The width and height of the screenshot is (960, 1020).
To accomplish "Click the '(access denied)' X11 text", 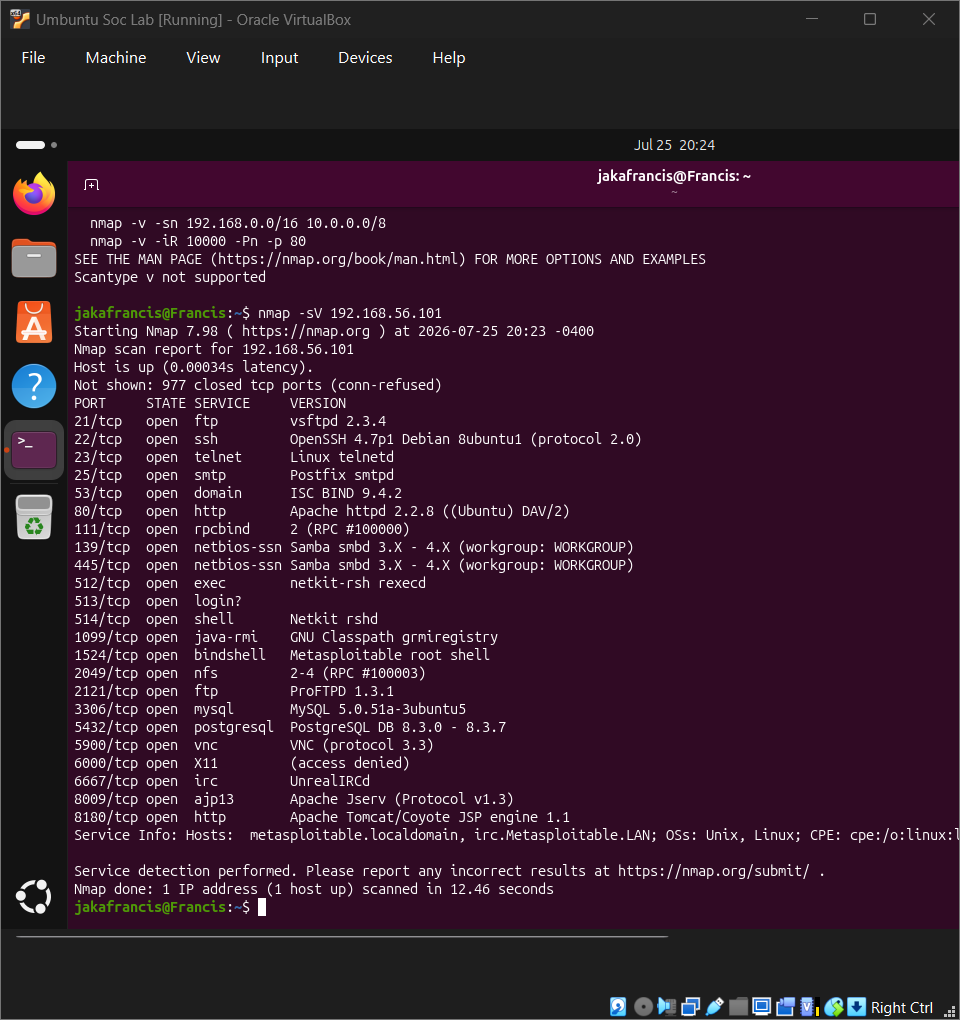I will pyautogui.click(x=350, y=763).
